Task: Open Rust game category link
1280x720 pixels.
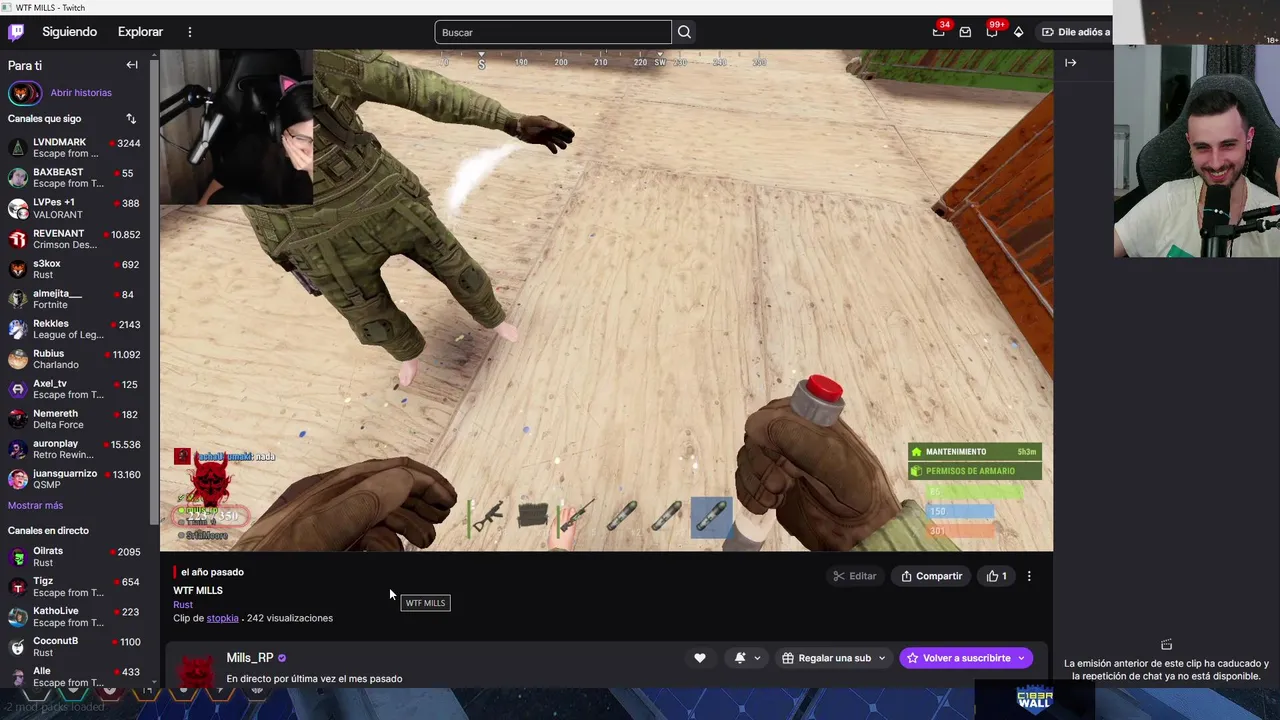Action: (x=183, y=605)
